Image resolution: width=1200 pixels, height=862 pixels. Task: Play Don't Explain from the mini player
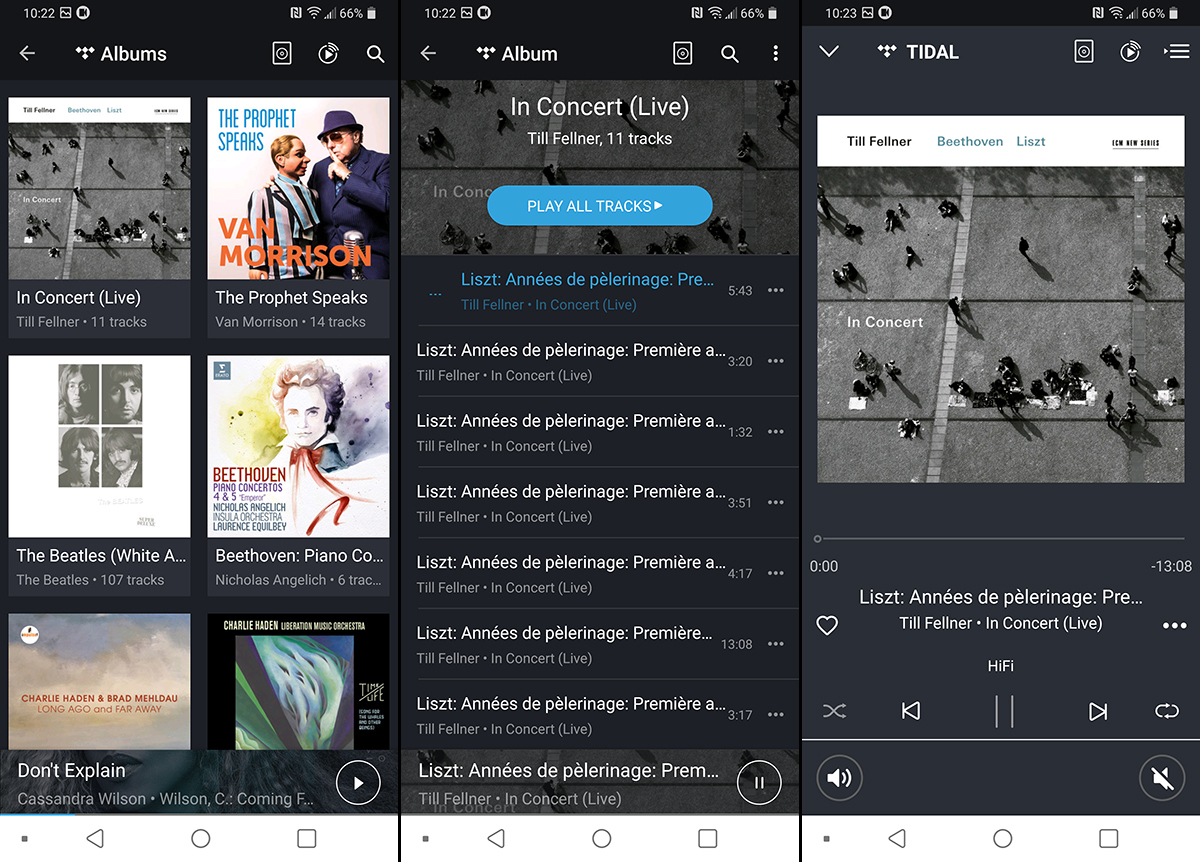tap(358, 783)
